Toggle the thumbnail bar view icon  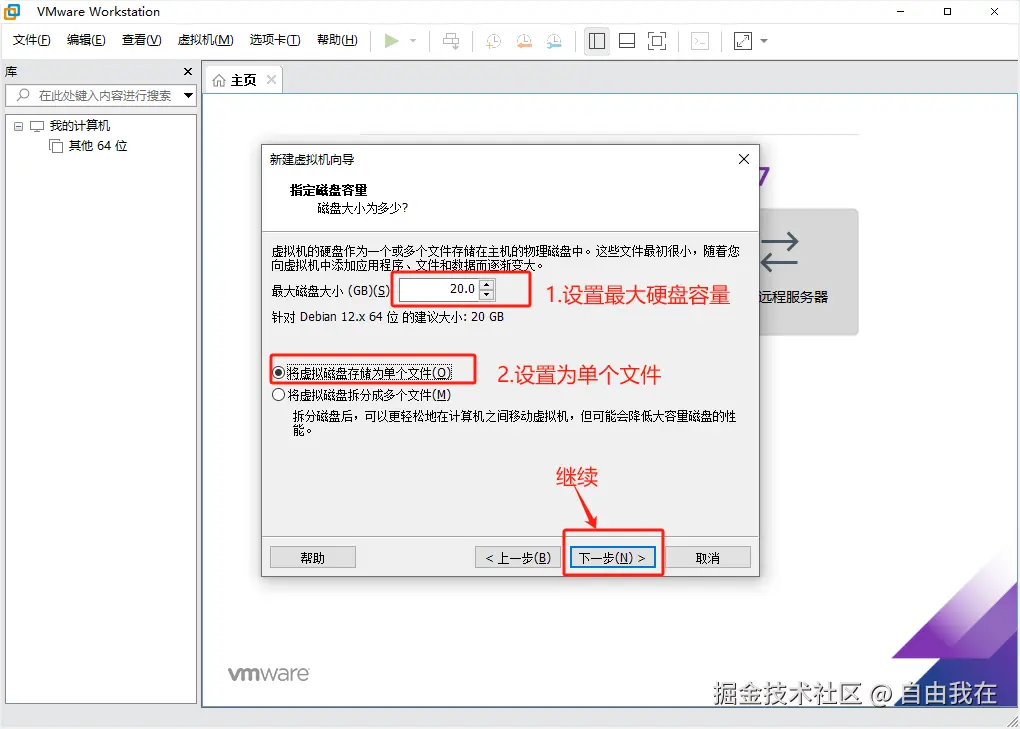626,41
